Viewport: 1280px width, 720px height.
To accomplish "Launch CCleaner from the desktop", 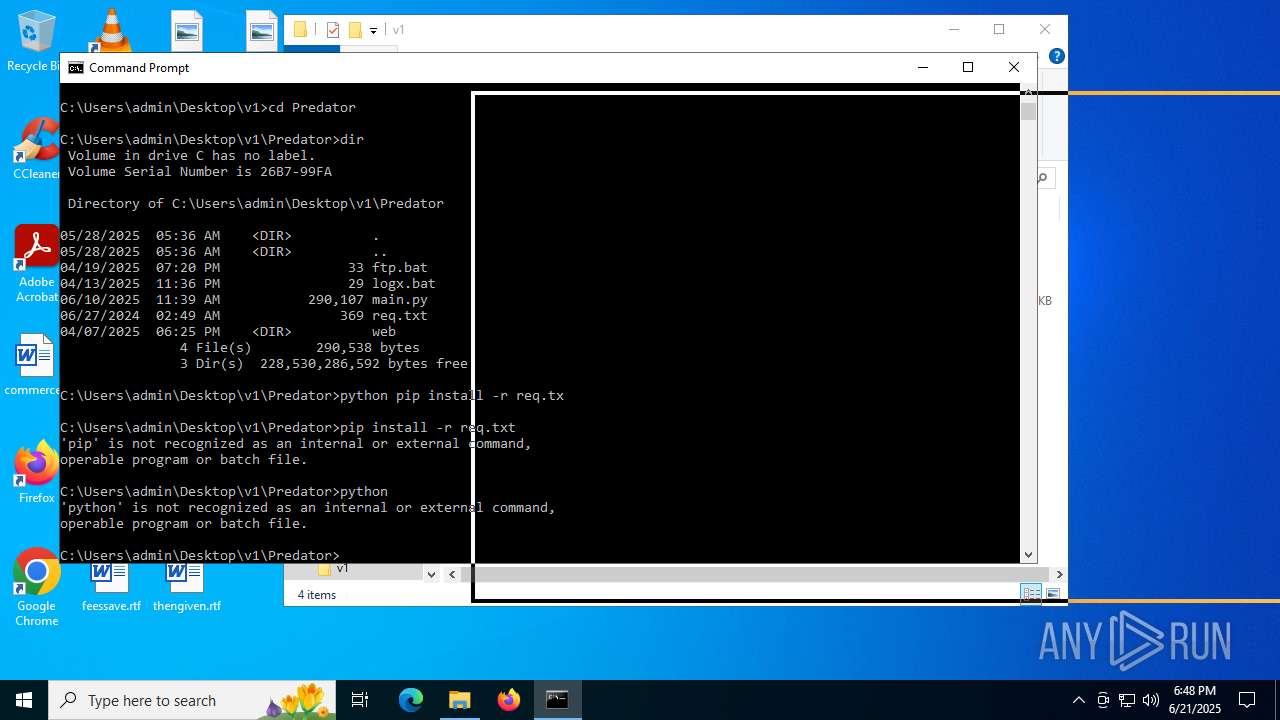I will pyautogui.click(x=36, y=150).
